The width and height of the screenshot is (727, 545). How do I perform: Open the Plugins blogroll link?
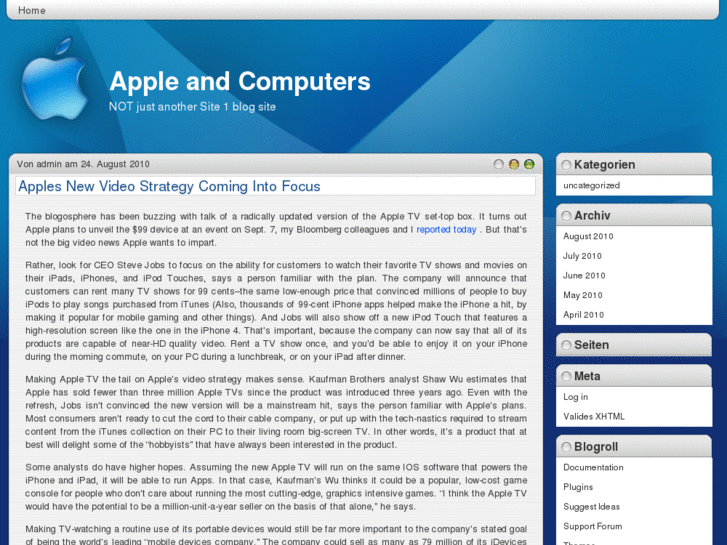[x=578, y=487]
